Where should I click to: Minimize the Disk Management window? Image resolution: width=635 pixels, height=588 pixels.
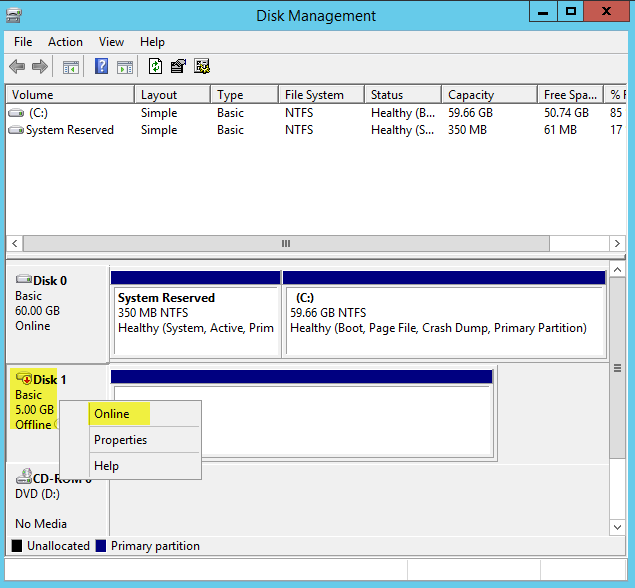(543, 11)
